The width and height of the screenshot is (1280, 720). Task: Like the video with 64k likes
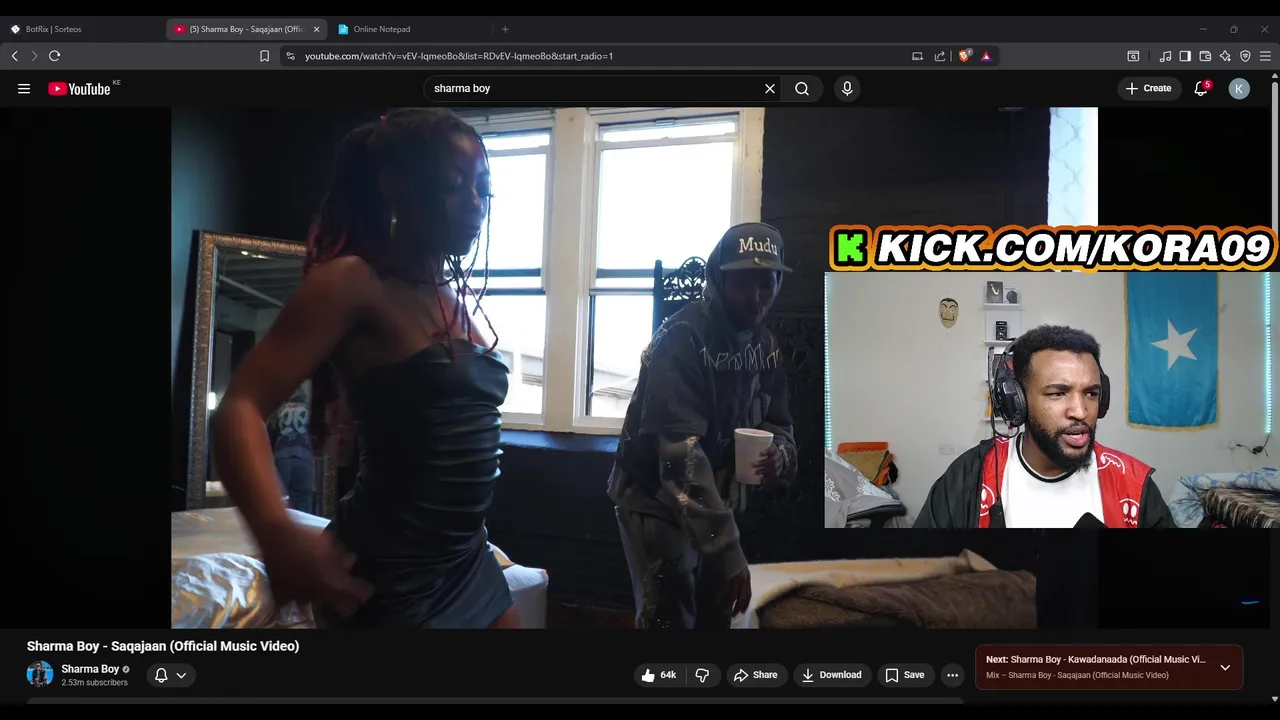pos(659,675)
